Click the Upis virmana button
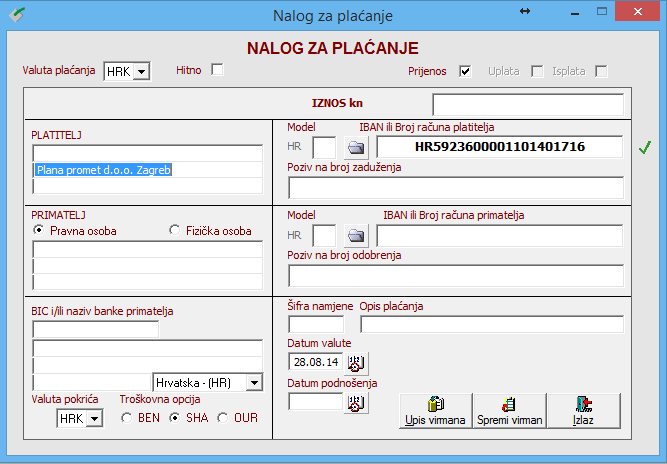This screenshot has height=464, width=667. [x=436, y=410]
